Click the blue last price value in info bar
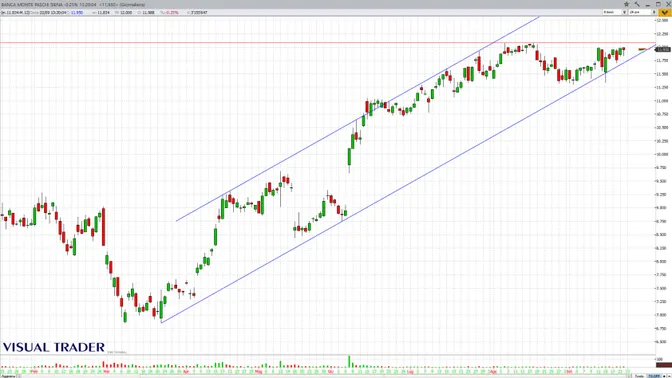Image resolution: width=672 pixels, height=378 pixels. coord(77,12)
